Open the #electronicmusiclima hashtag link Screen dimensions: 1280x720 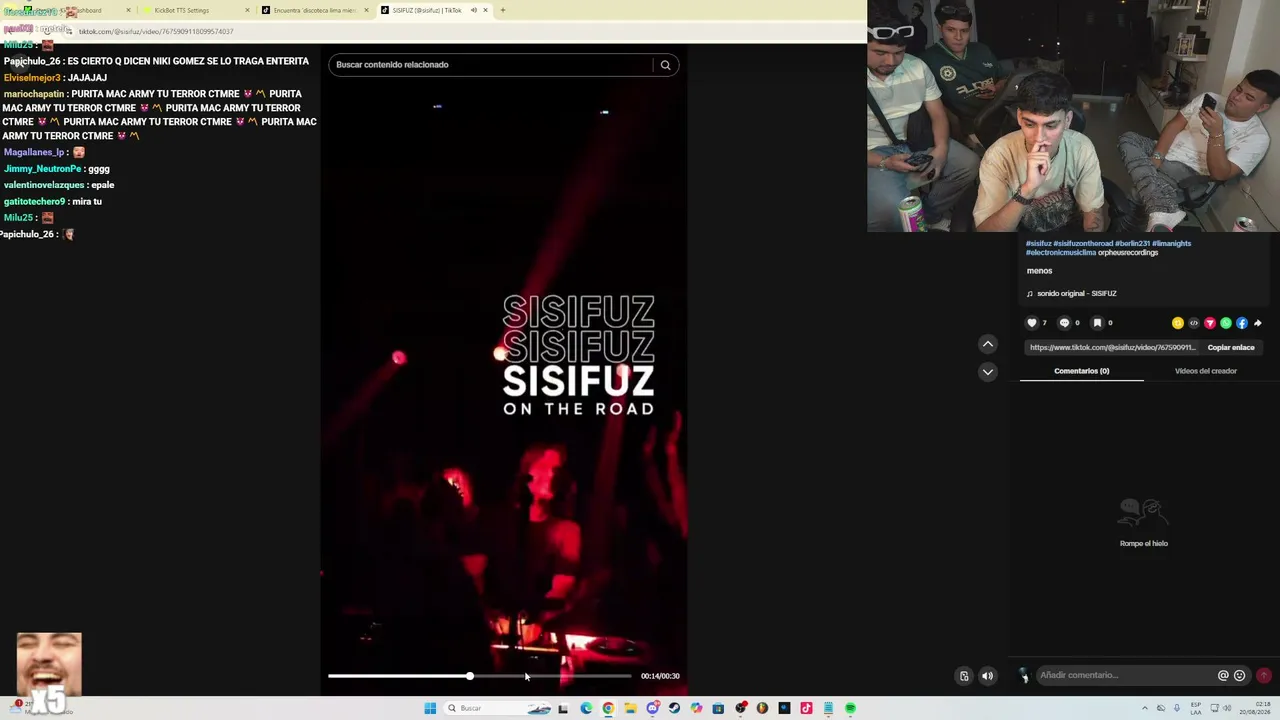pyautogui.click(x=1061, y=253)
